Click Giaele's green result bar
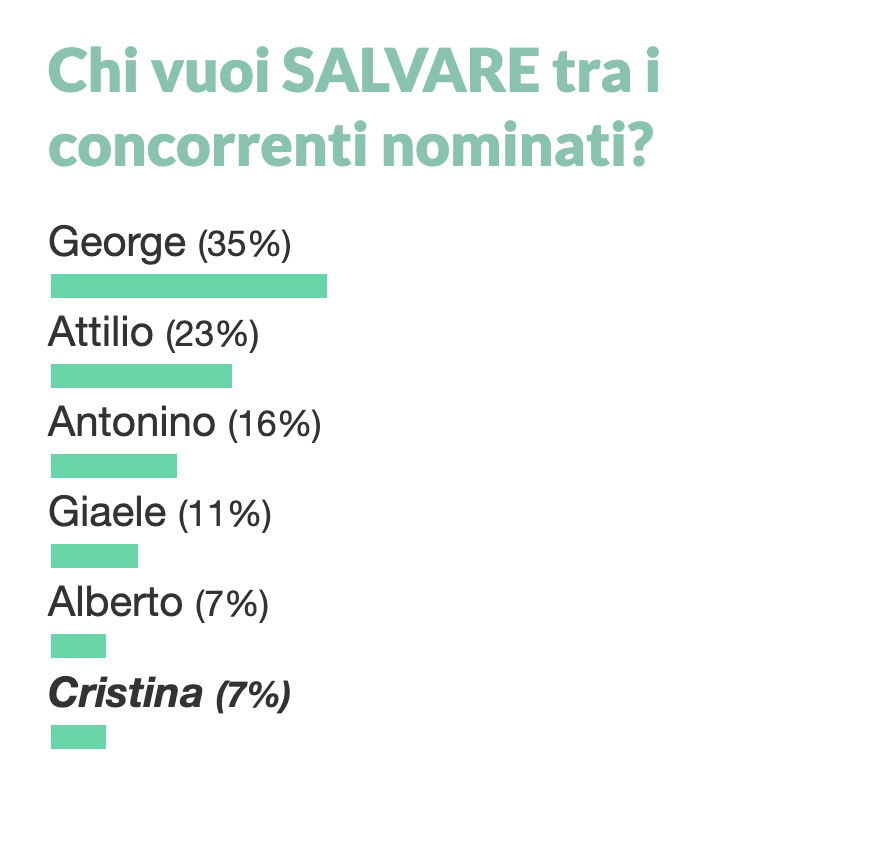The width and height of the screenshot is (888, 850). point(95,556)
